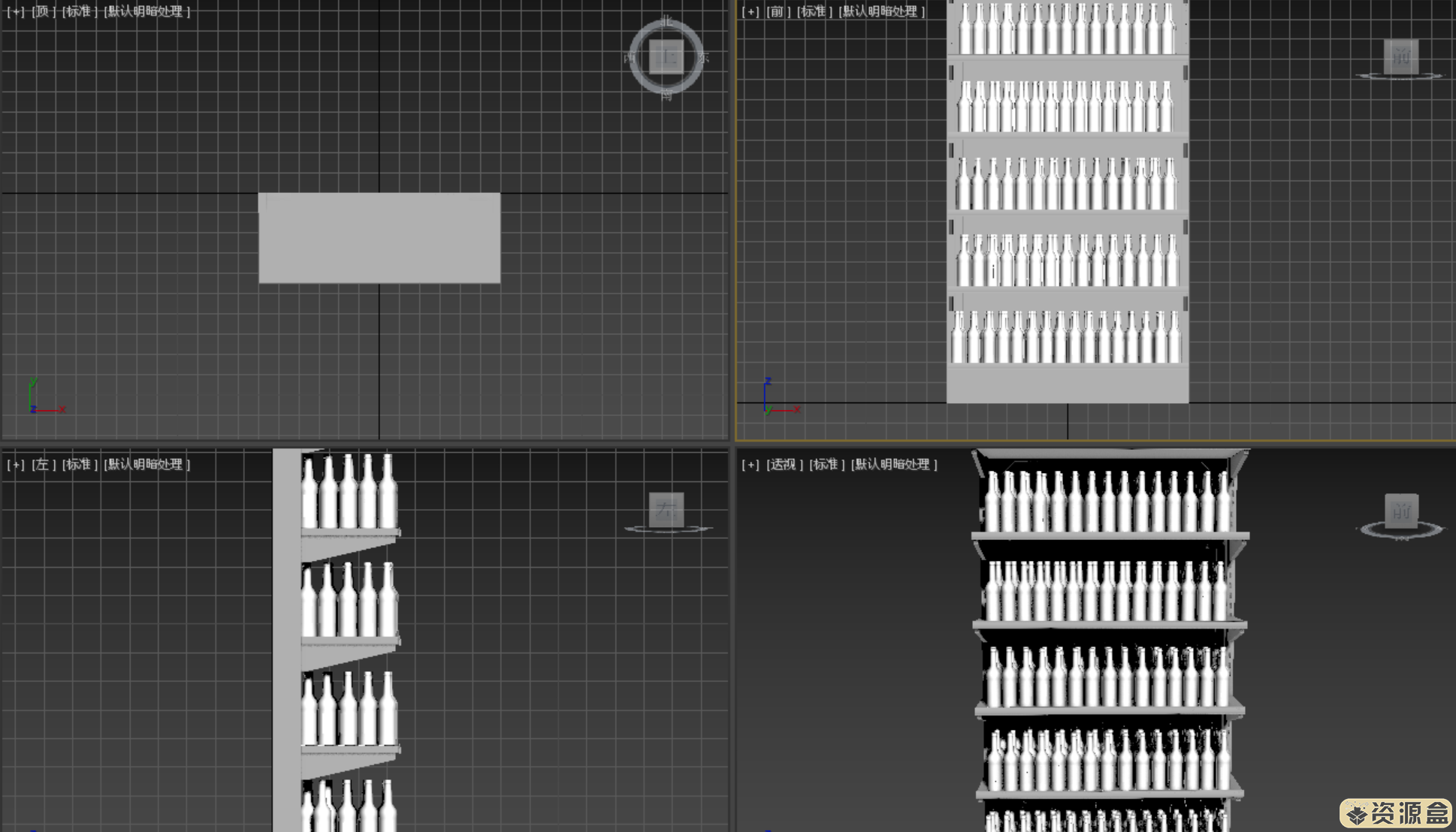This screenshot has width=1456, height=832.
Task: Click the 左 ViewCube face in Left viewport
Action: tap(666, 509)
